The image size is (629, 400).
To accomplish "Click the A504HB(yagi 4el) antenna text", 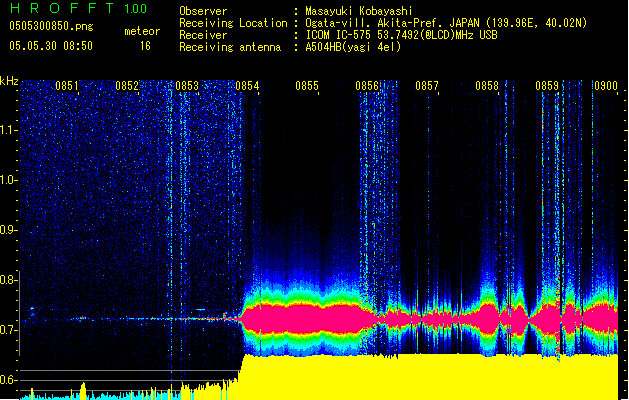I will pos(353,47).
